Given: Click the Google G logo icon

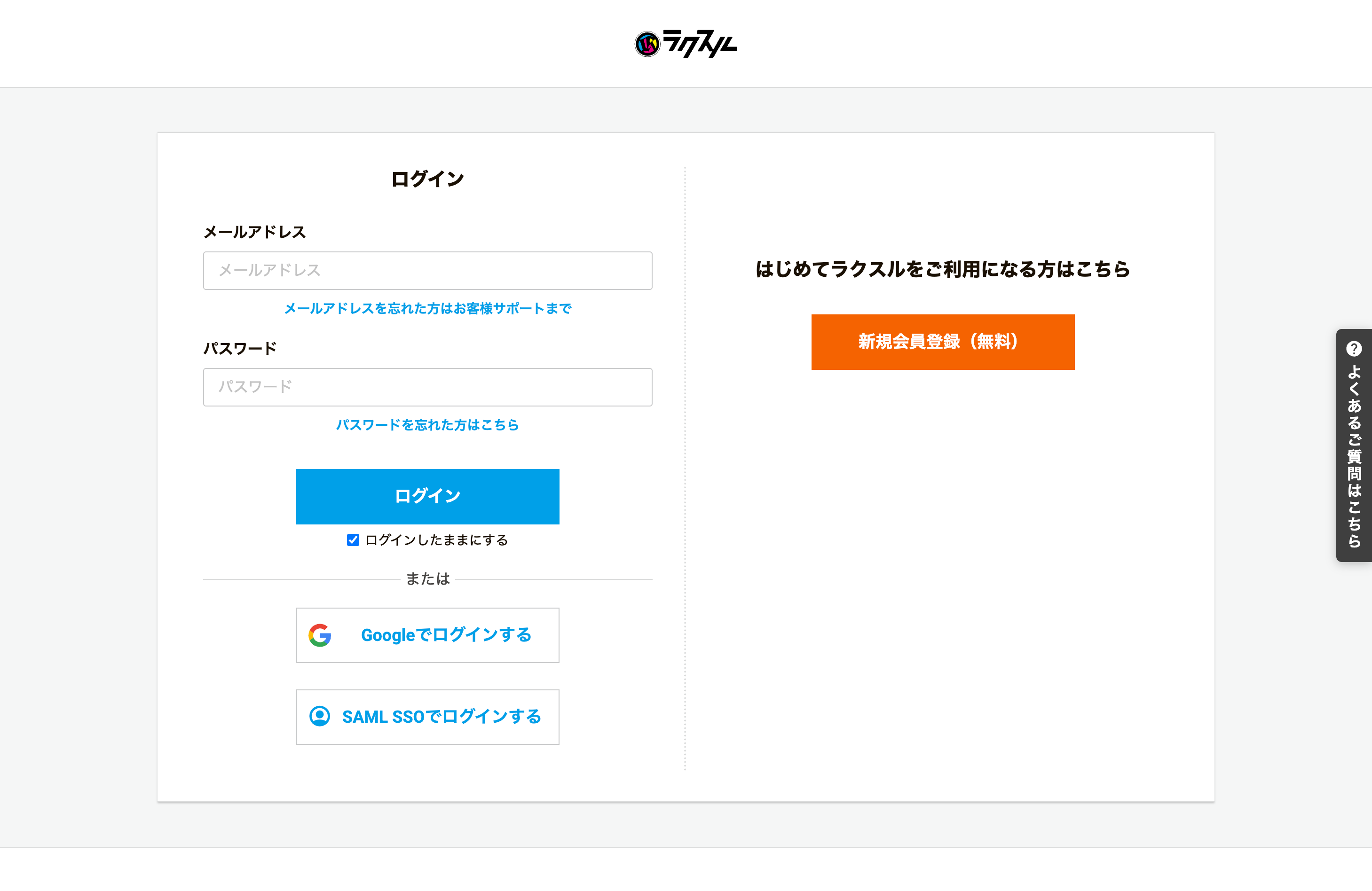Looking at the screenshot, I should pos(320,635).
